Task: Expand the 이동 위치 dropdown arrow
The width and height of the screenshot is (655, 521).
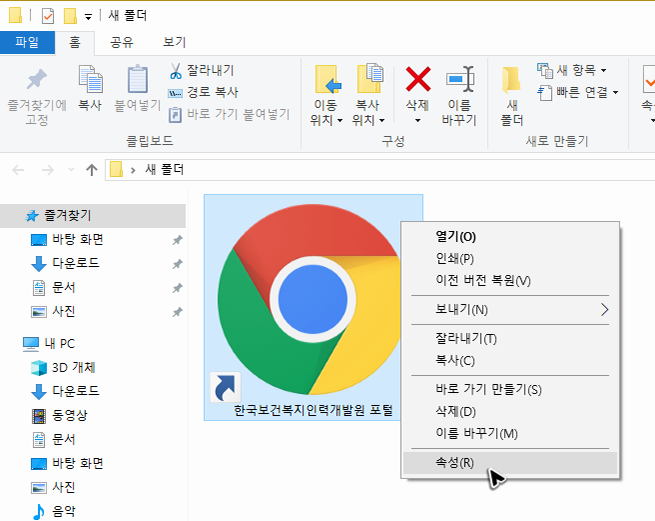Action: [x=340, y=121]
